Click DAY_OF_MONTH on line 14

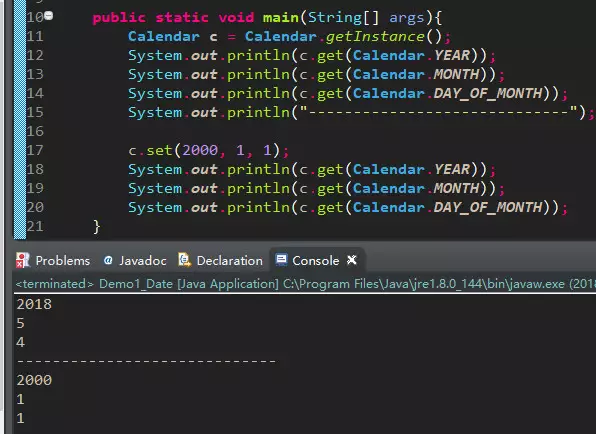pyautogui.click(x=488, y=93)
